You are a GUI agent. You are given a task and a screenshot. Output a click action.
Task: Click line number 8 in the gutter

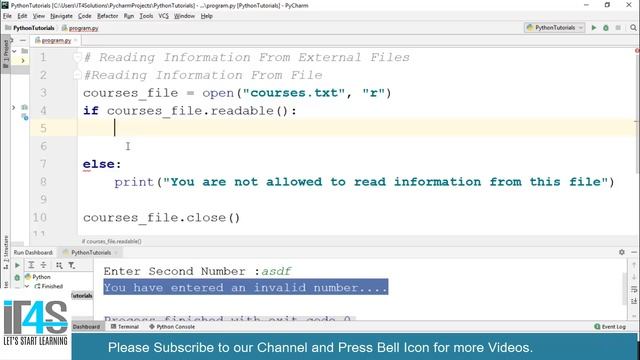[43, 182]
